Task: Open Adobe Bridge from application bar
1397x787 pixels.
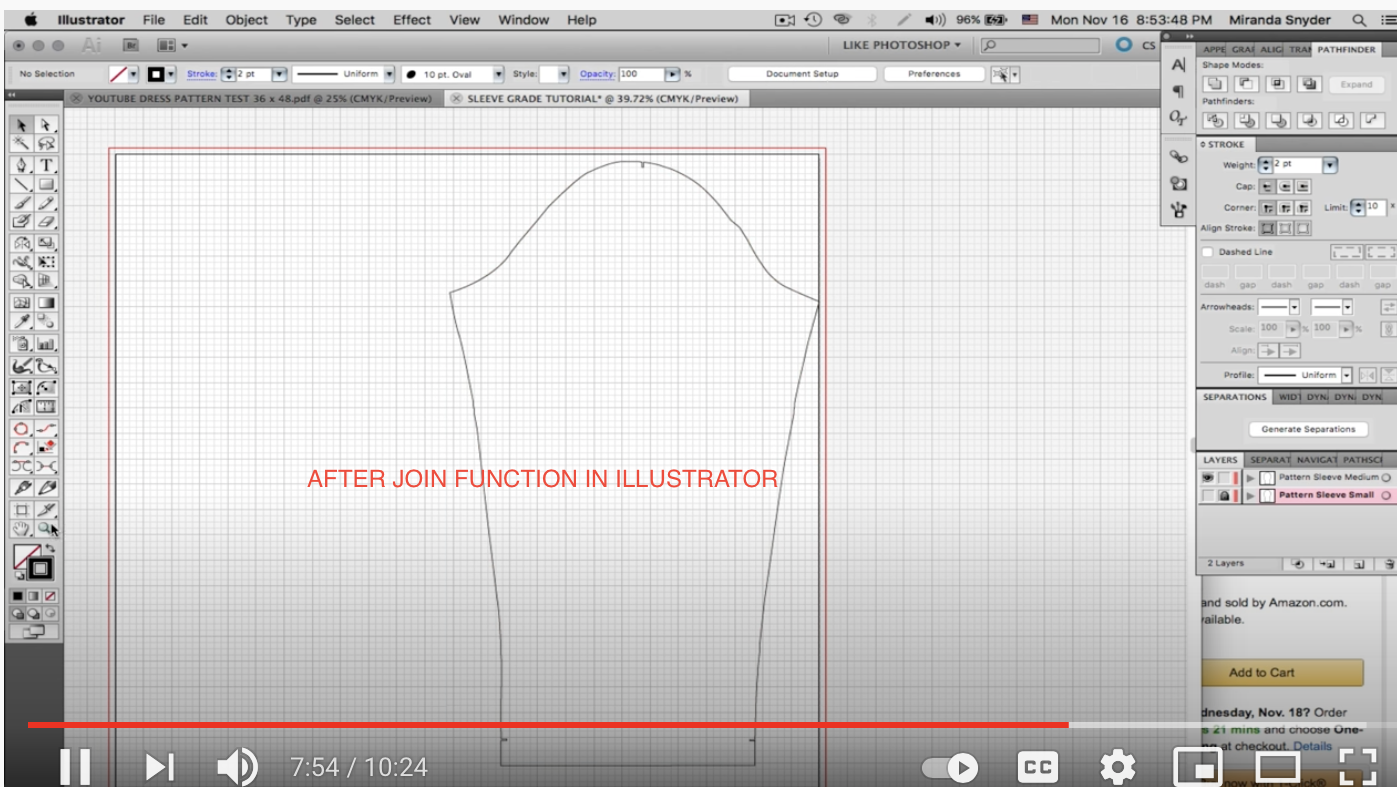Action: [x=130, y=45]
